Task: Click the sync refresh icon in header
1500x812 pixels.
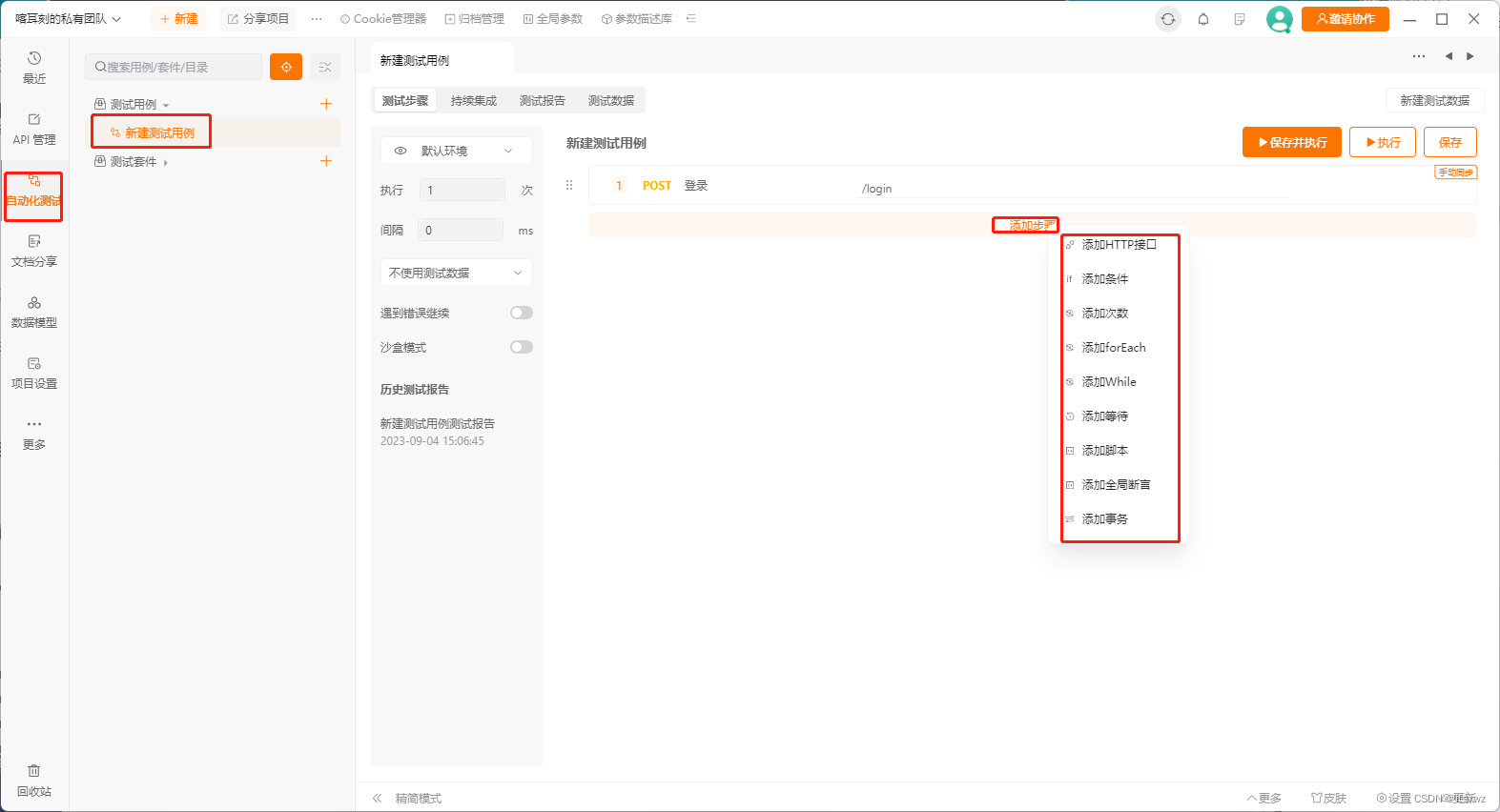Action: coord(1168,19)
